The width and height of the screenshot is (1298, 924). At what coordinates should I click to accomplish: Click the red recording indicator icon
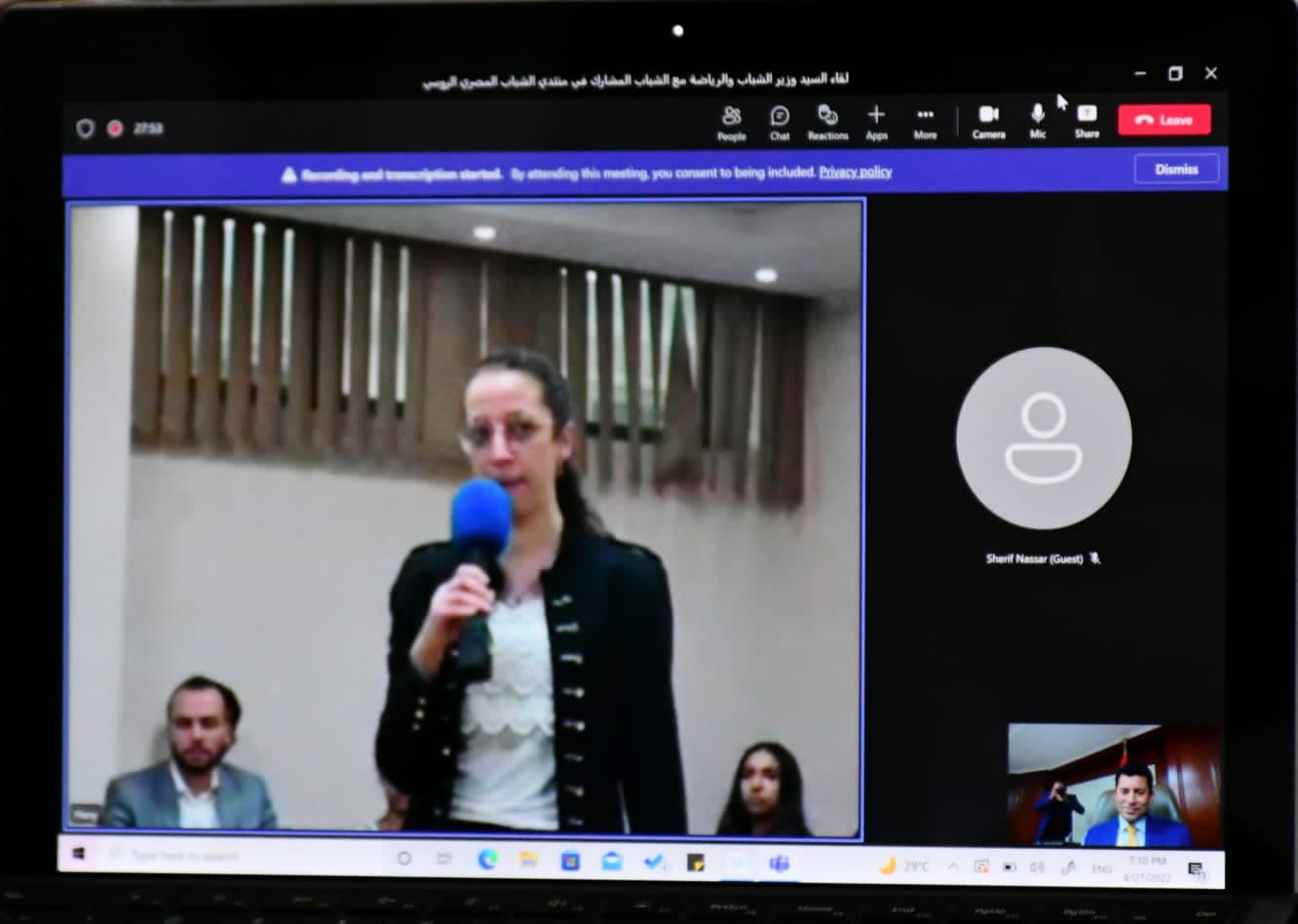click(x=115, y=129)
